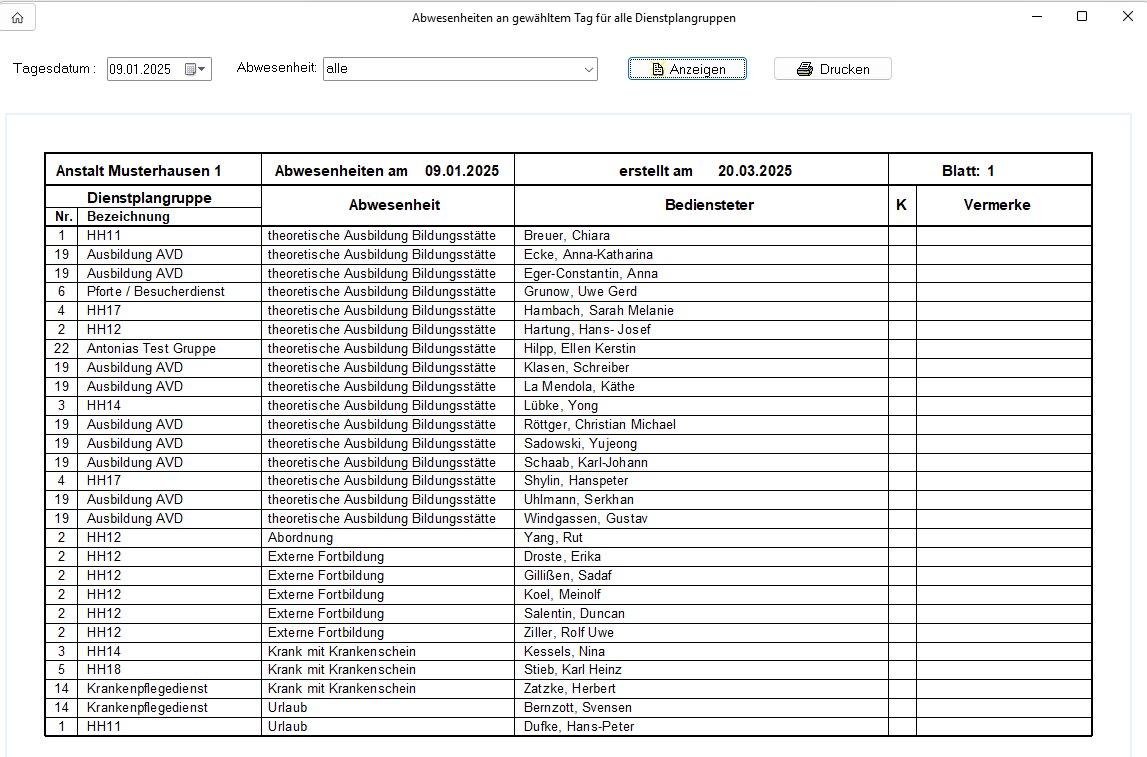The image size is (1147, 757).
Task: Click the Anzeigen button
Action: click(x=687, y=69)
